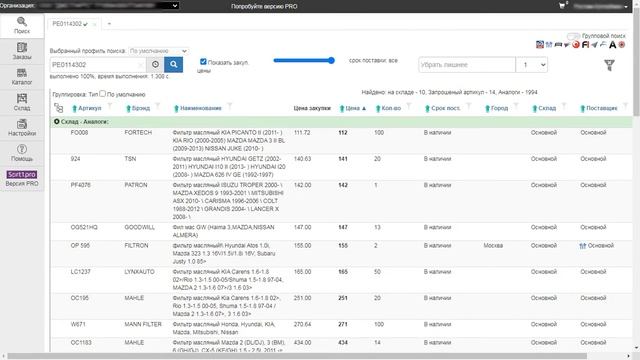Click the grouping tree icon in table header
This screenshot has width=640, height=360.
click(59, 108)
